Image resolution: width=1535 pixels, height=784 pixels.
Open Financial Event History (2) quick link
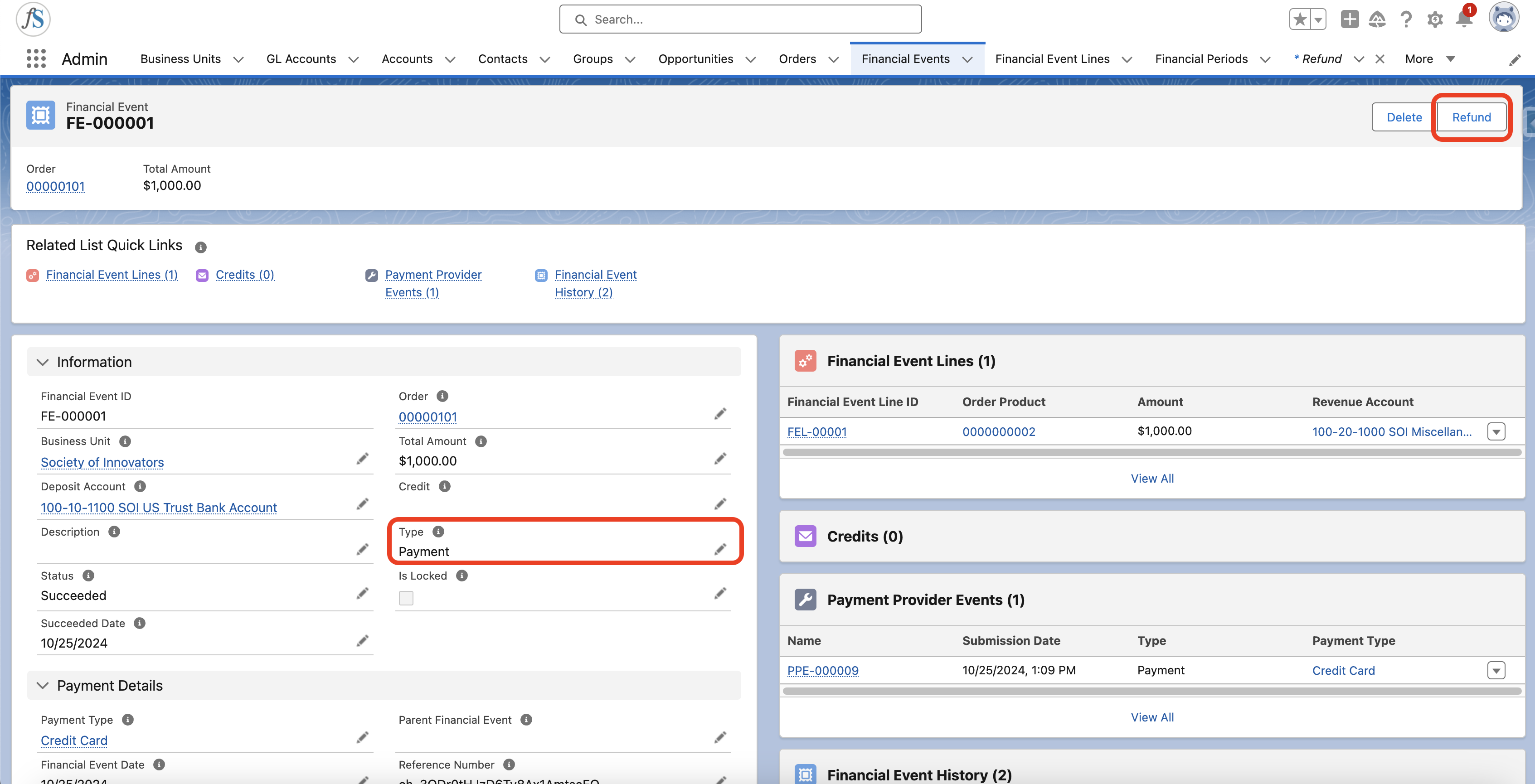tap(595, 284)
